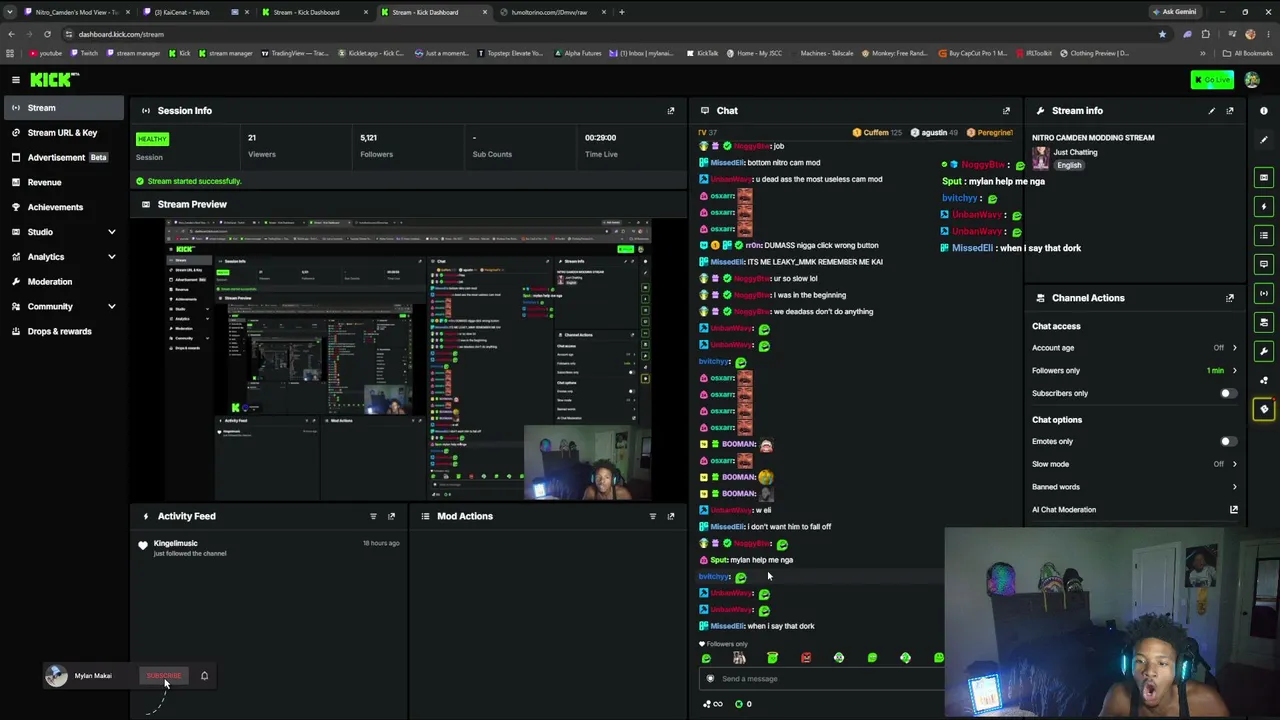
Task: Pop out the Stream info panel
Action: pyautogui.click(x=1230, y=111)
